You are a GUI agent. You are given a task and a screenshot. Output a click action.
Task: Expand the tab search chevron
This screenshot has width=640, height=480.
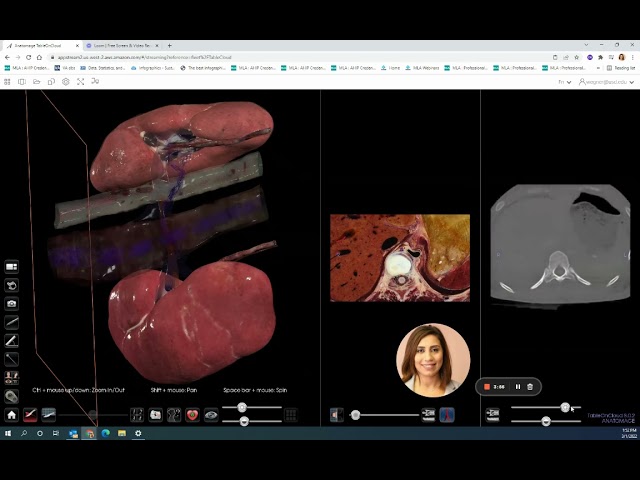click(586, 45)
